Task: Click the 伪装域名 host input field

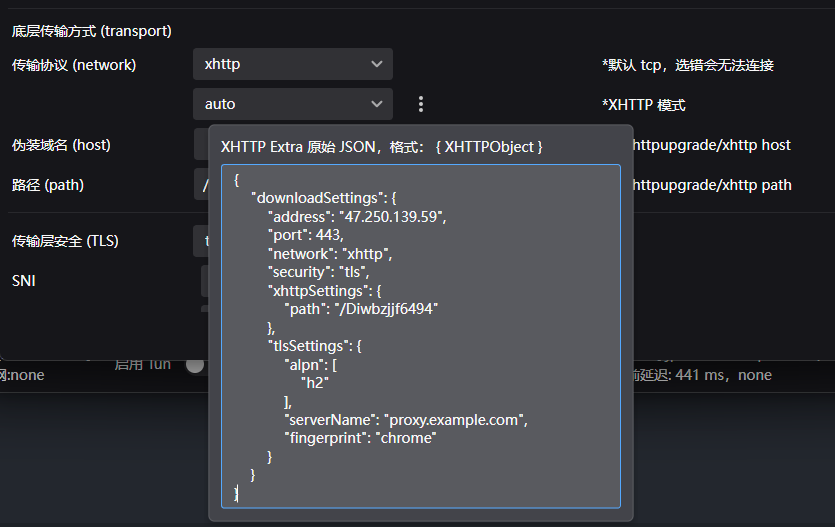Action: click(200, 145)
